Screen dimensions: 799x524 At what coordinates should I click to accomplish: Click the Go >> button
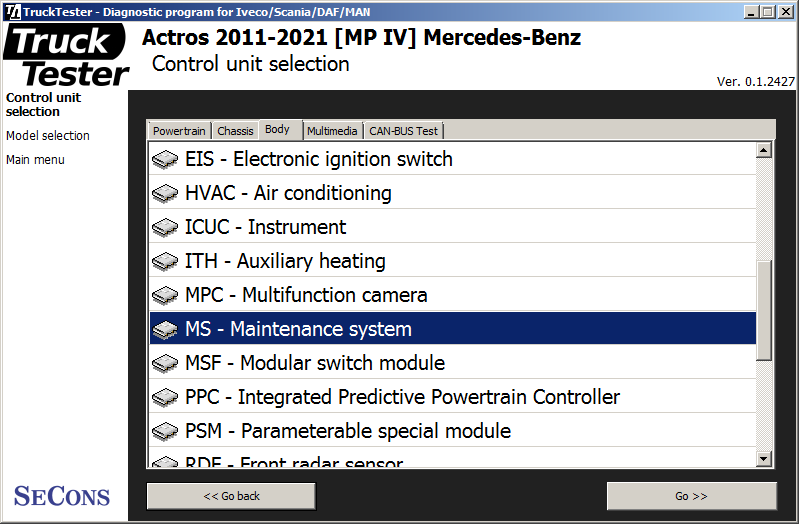(x=691, y=496)
